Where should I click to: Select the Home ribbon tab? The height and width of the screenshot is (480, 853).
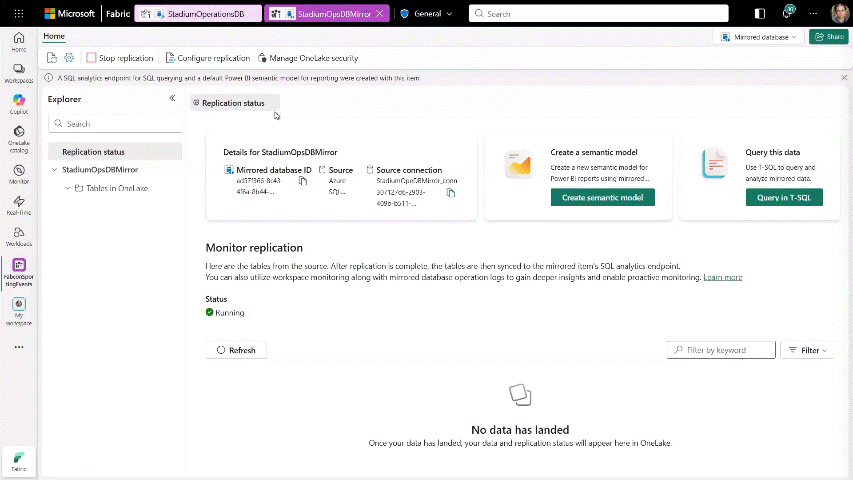tap(54, 36)
